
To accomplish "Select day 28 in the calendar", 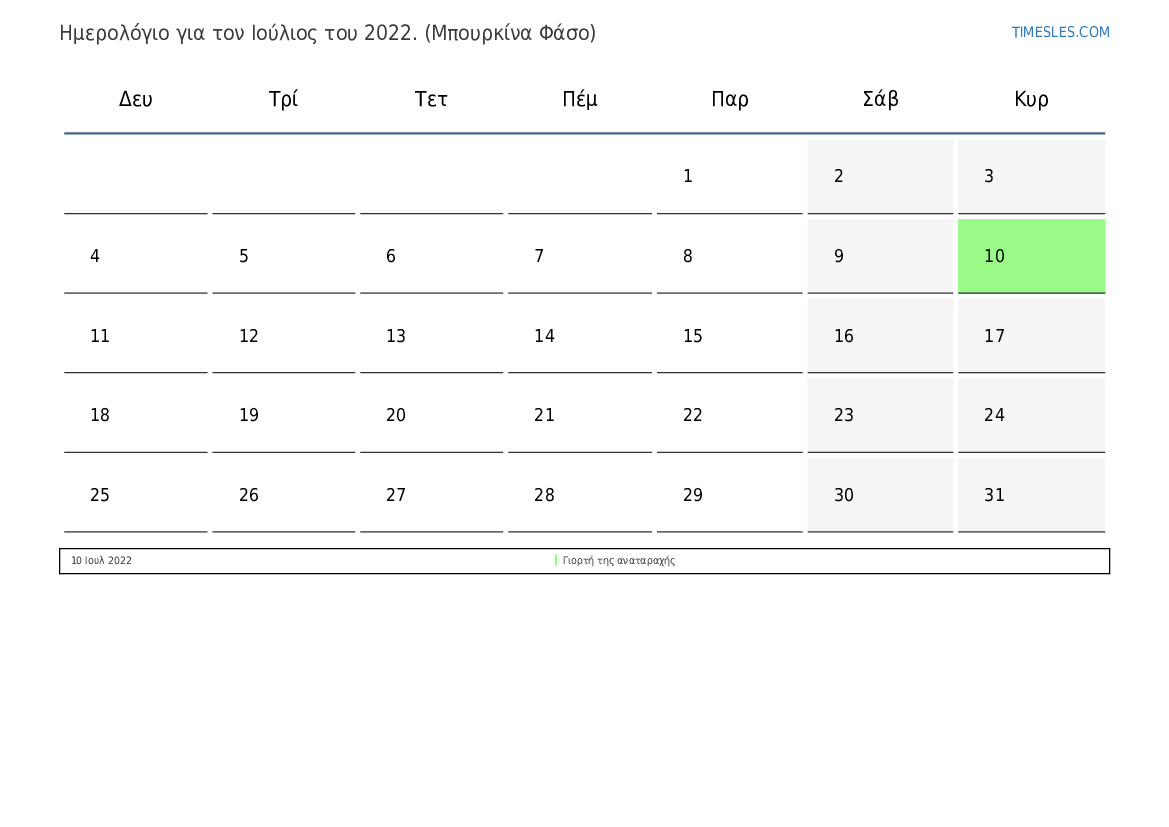I will (580, 495).
